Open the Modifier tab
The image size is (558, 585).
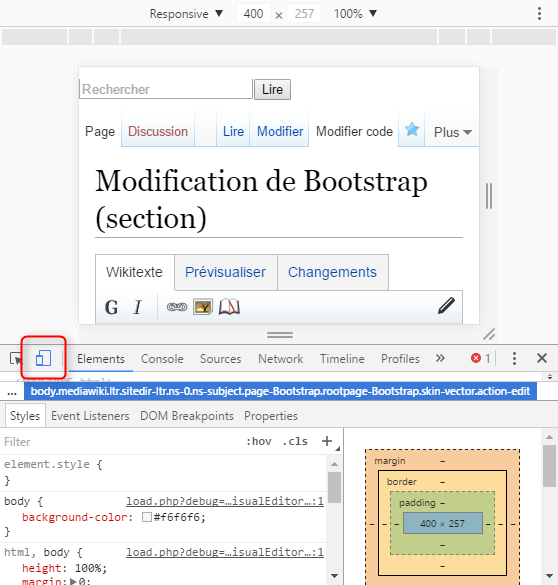click(280, 131)
